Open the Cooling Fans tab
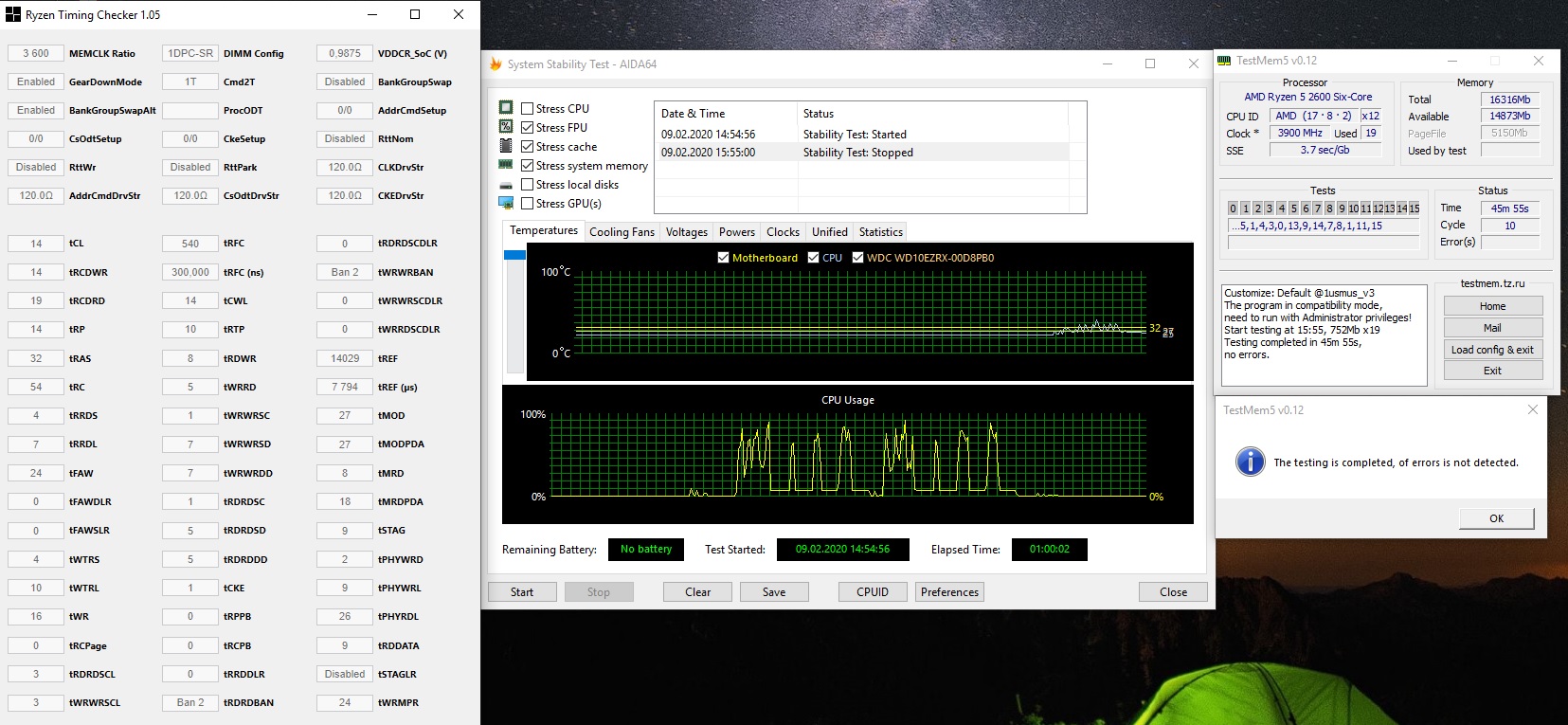 pyautogui.click(x=622, y=231)
